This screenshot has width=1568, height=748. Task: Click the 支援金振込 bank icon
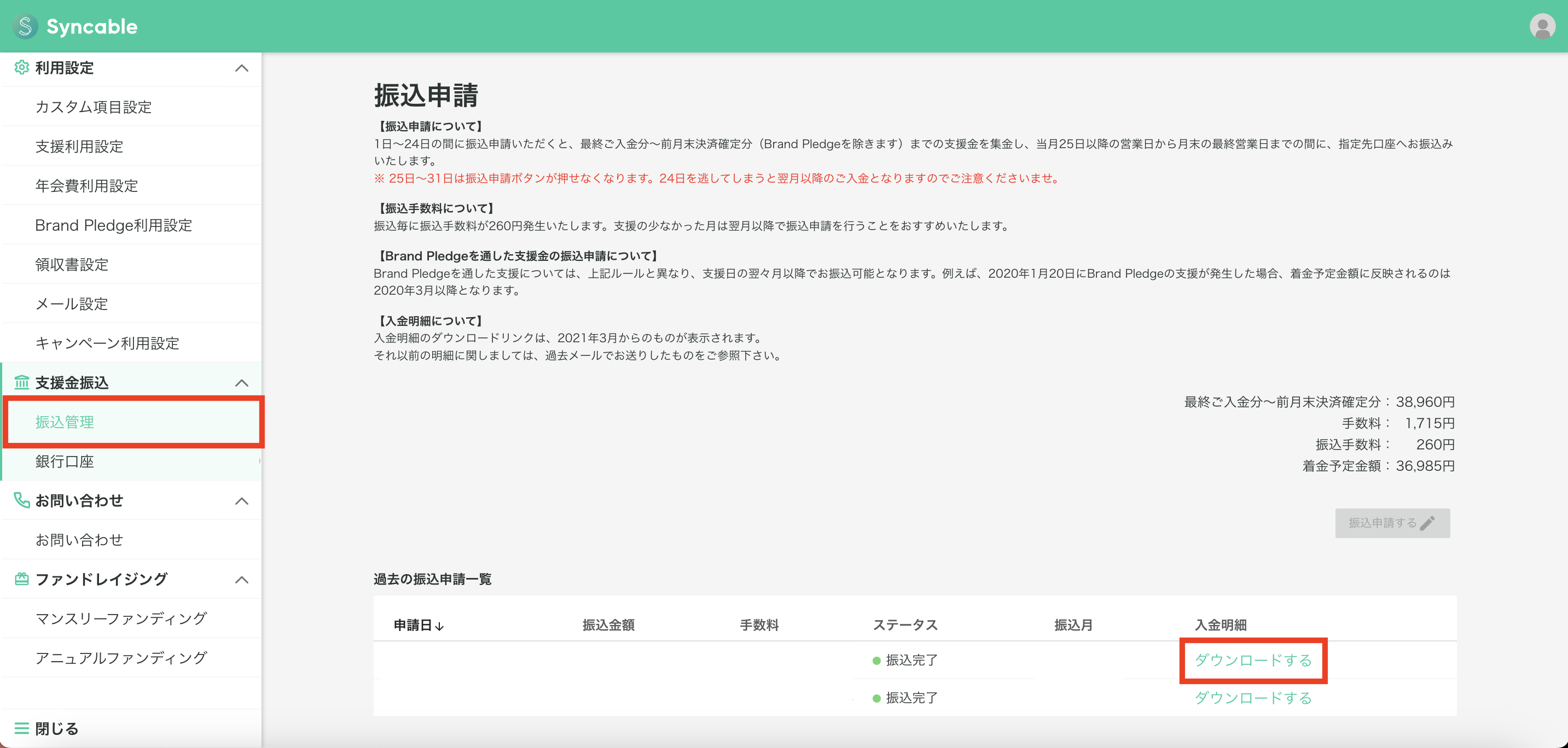tap(21, 383)
